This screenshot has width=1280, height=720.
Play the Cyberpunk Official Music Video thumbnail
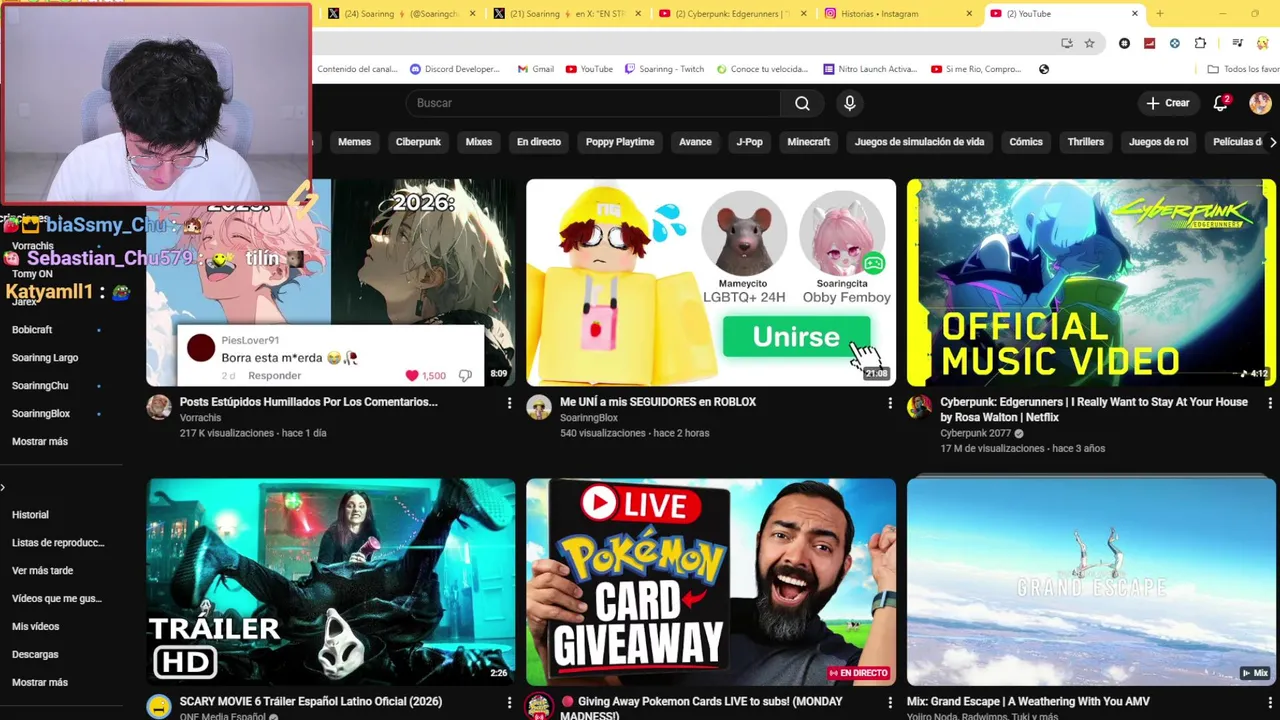tap(1091, 282)
